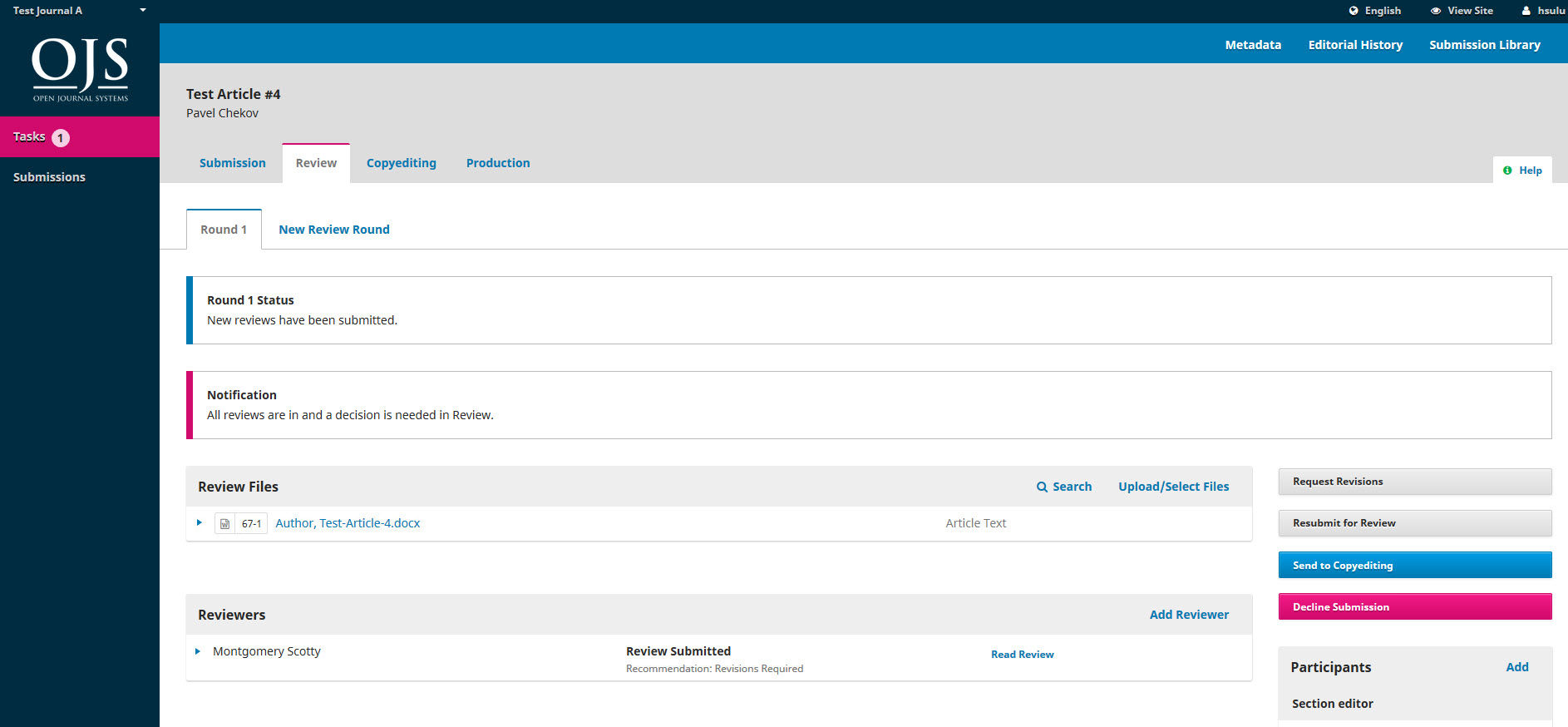
Task: Click the eye icon beside View Site
Action: pyautogui.click(x=1436, y=11)
